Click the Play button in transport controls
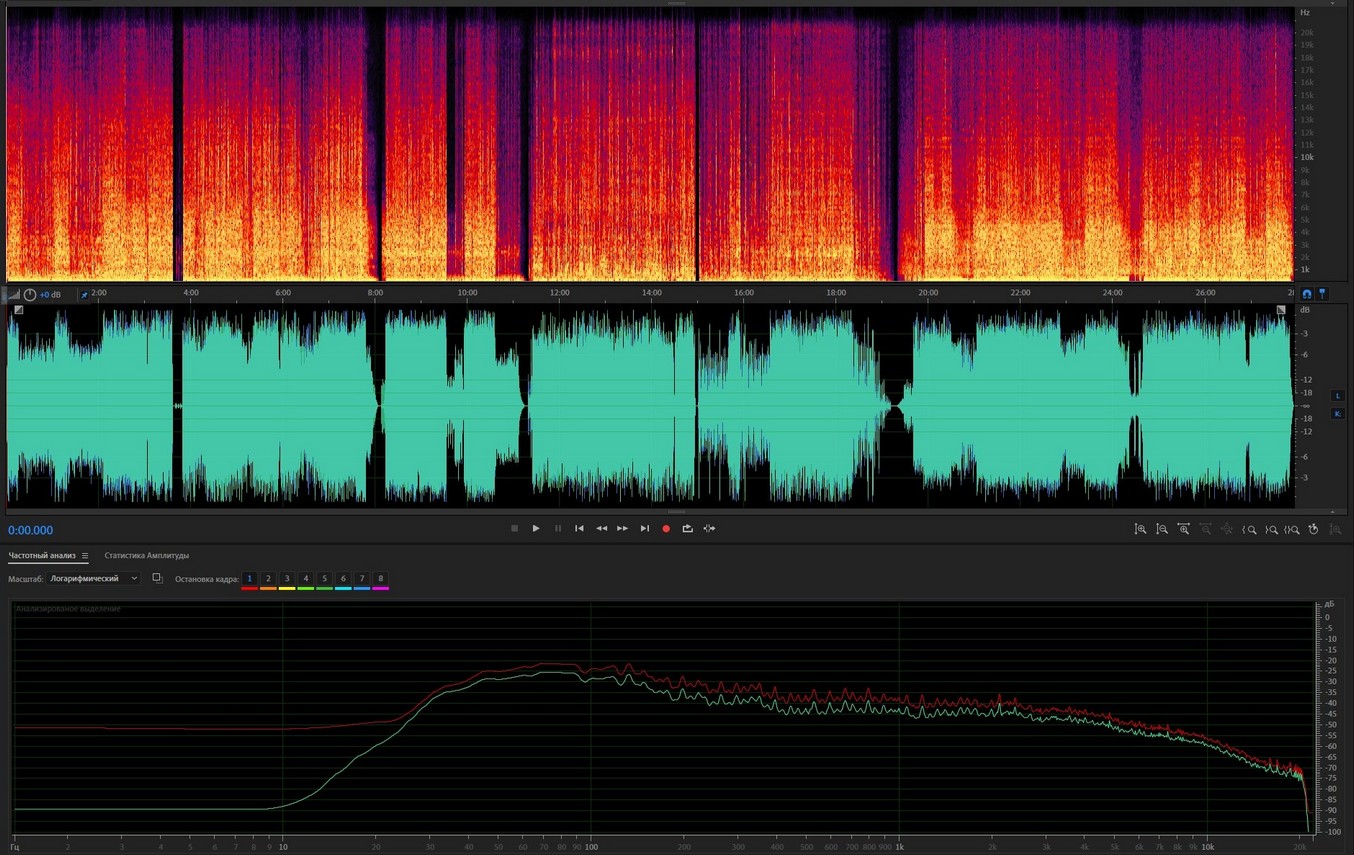The image size is (1354, 855). pos(536,528)
